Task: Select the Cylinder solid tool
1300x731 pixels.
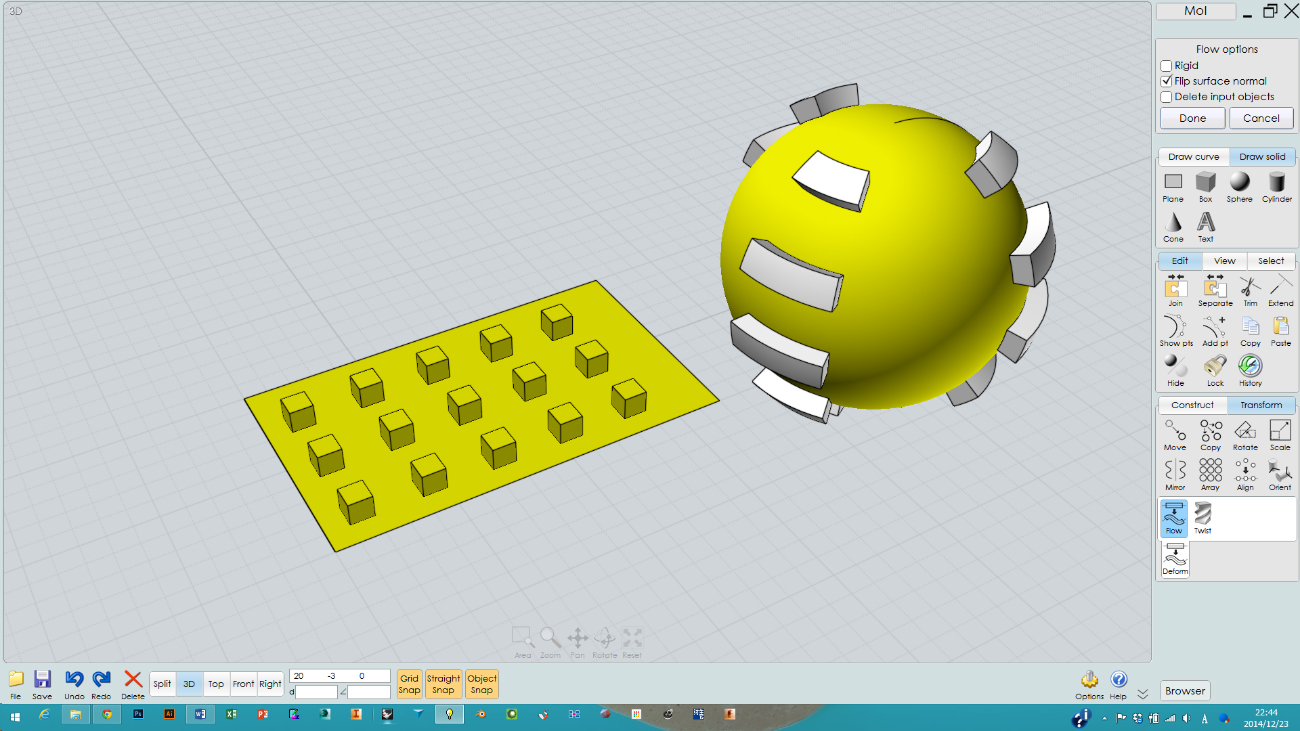Action: point(1277,186)
